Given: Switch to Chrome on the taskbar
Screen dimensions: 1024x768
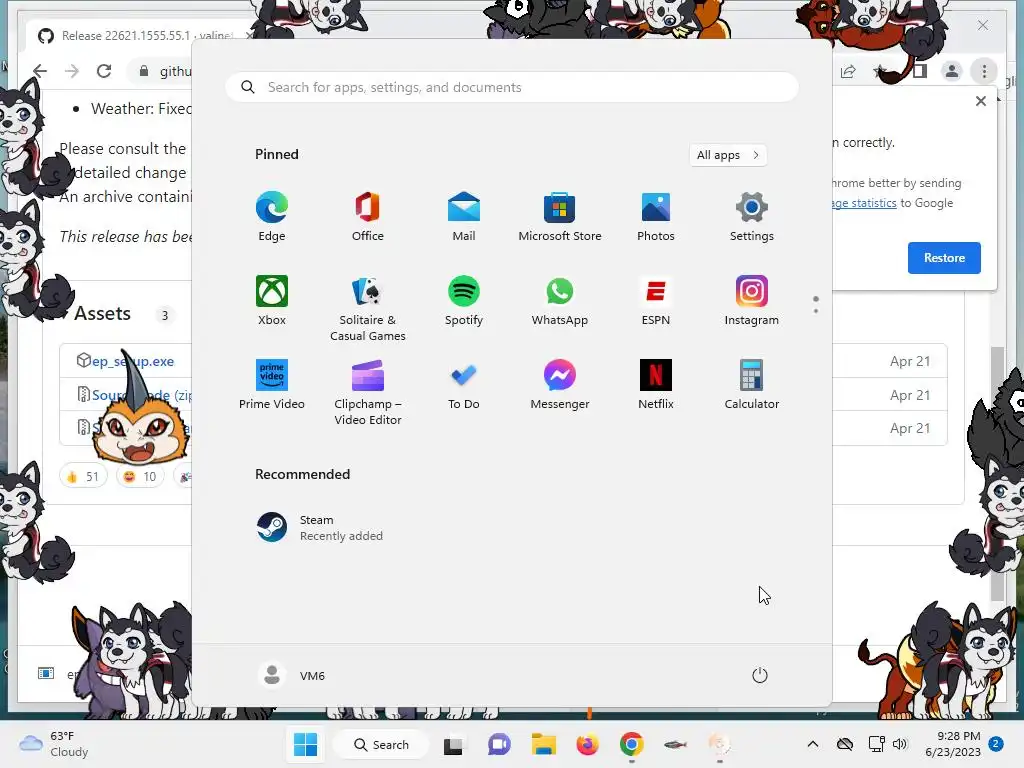Looking at the screenshot, I should [x=632, y=744].
